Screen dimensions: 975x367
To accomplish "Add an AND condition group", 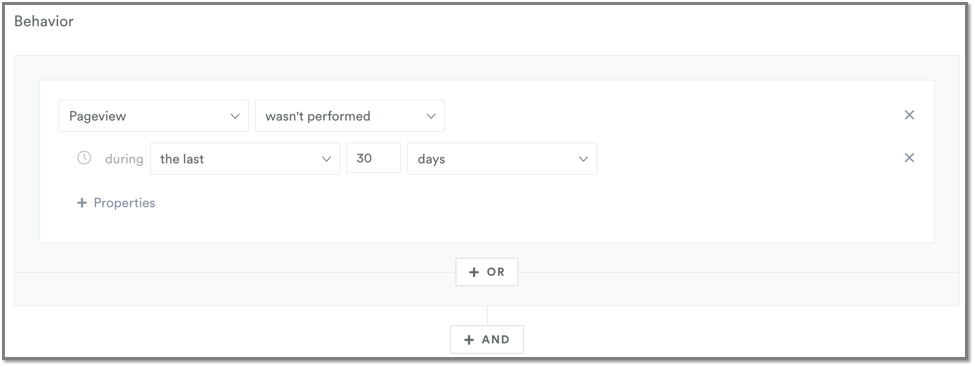I will coord(487,340).
